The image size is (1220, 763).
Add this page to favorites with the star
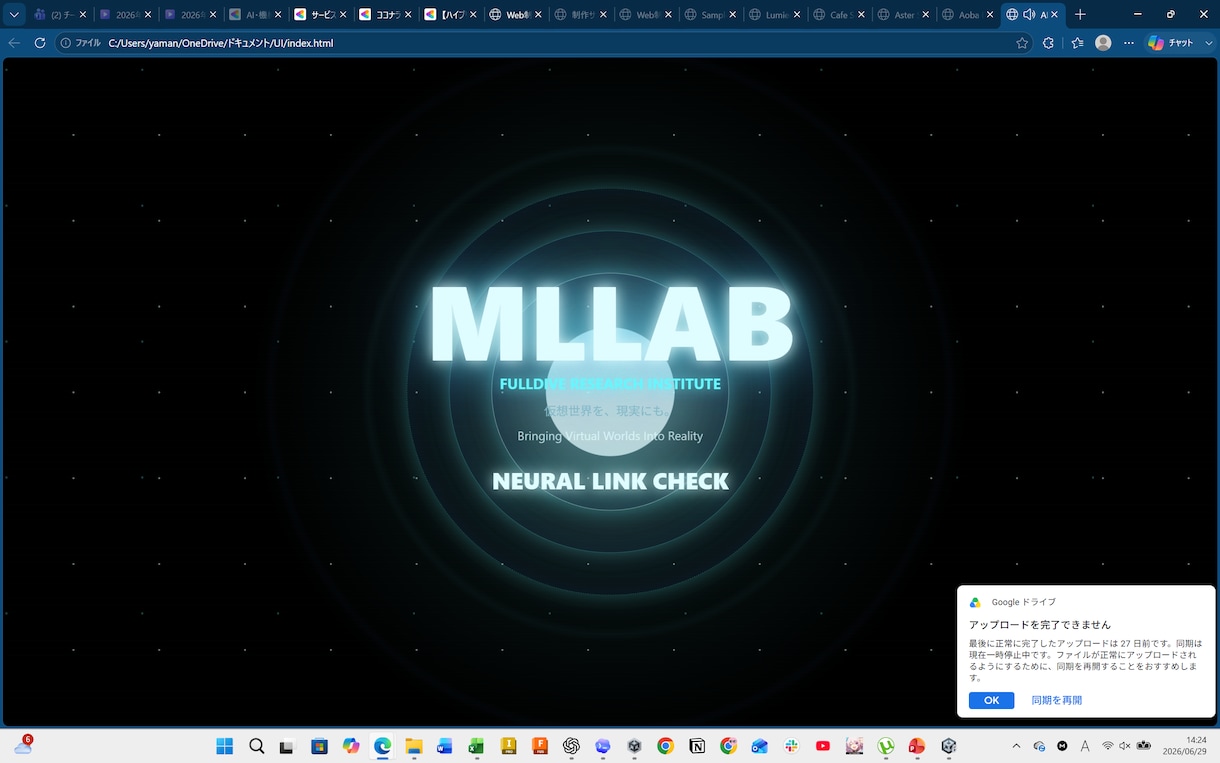click(x=1022, y=43)
